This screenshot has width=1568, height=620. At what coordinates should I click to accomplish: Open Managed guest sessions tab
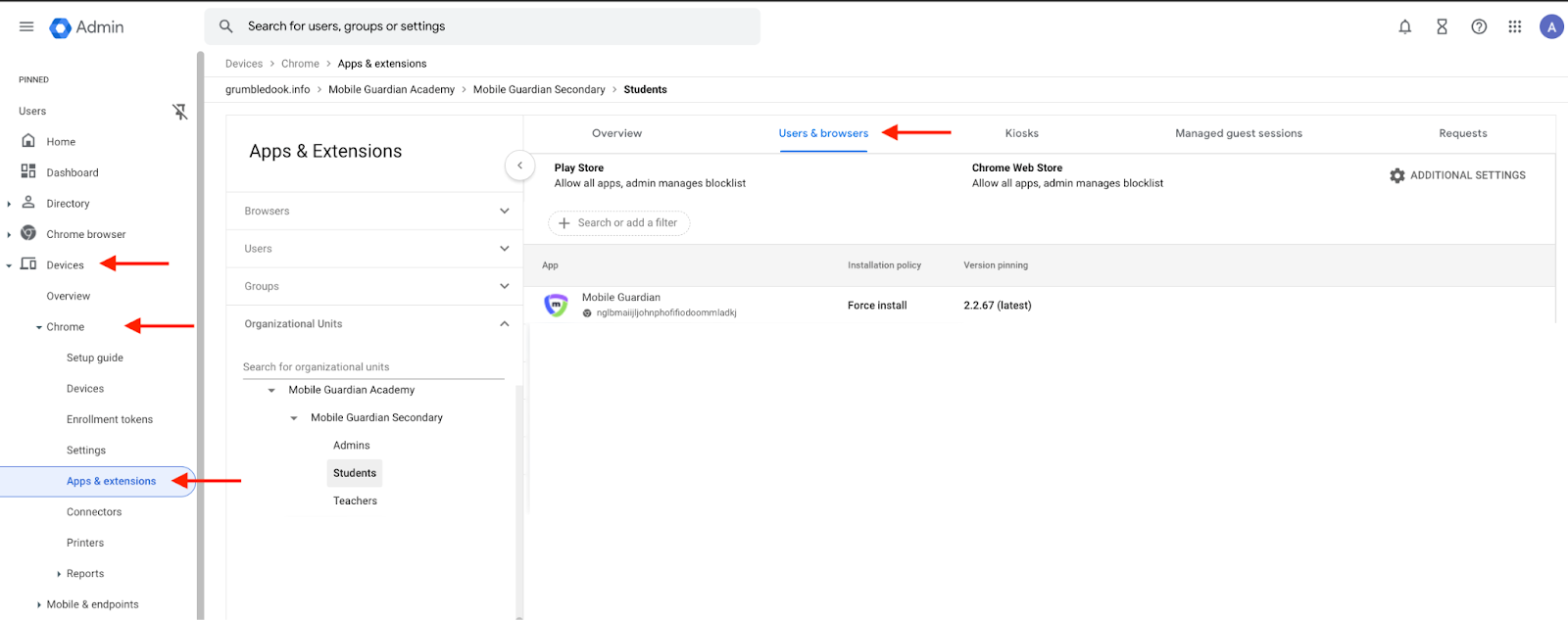[x=1239, y=133]
